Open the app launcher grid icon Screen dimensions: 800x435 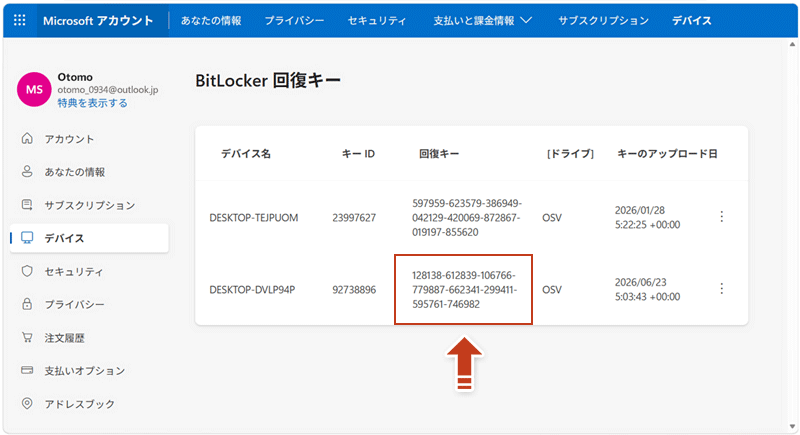pyautogui.click(x=19, y=20)
